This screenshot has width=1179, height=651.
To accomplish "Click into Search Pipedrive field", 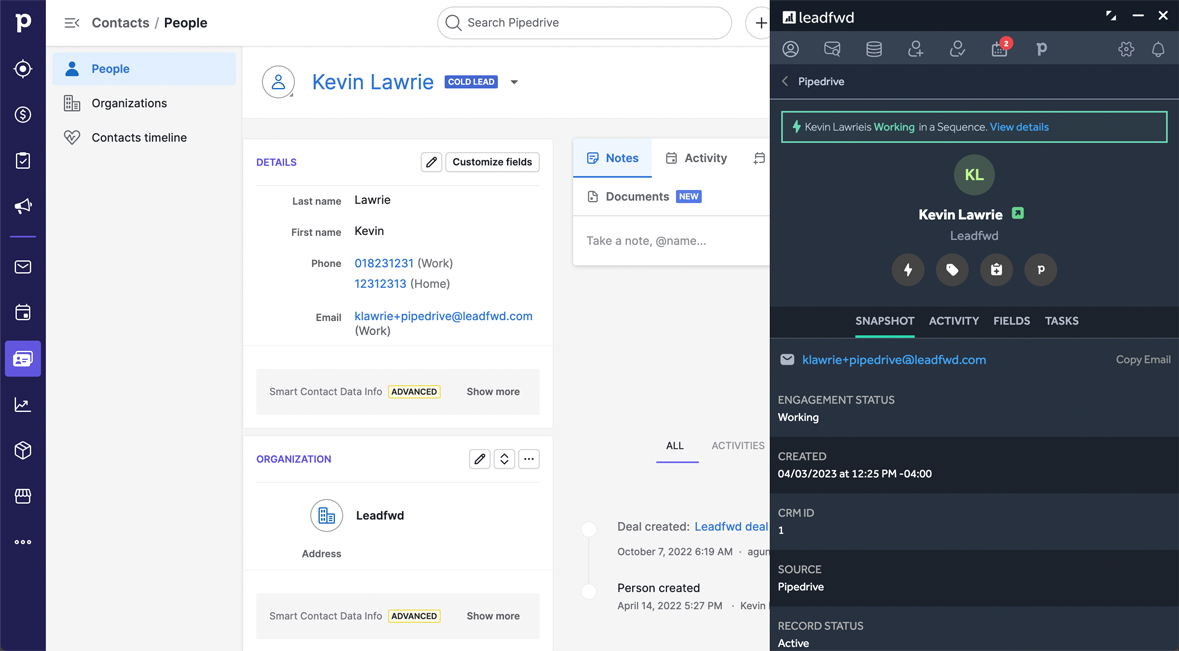I will tap(584, 23).
